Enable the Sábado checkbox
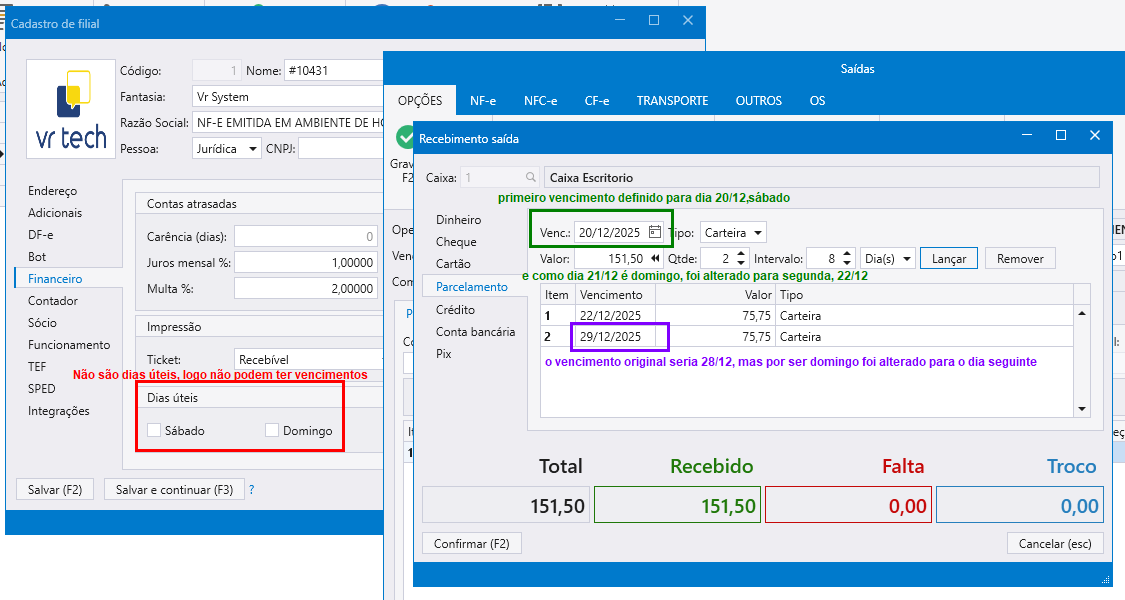 tap(154, 431)
